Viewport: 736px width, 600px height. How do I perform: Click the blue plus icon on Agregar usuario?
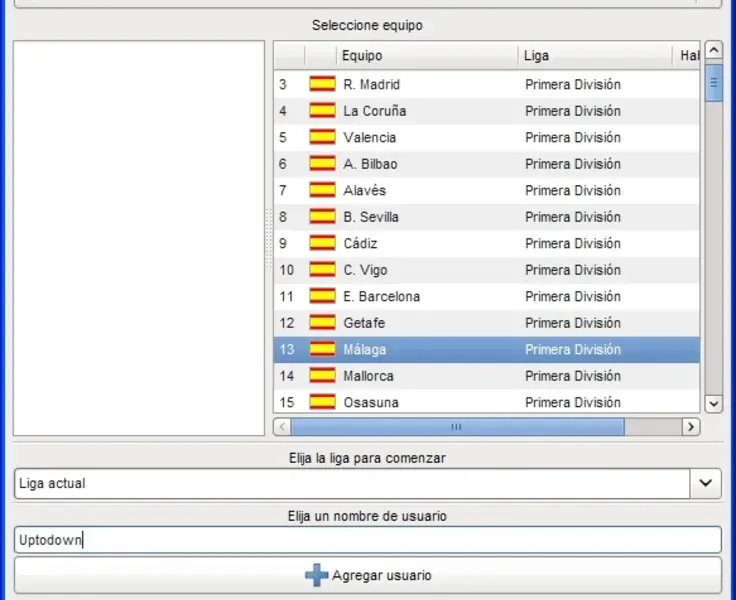point(317,575)
